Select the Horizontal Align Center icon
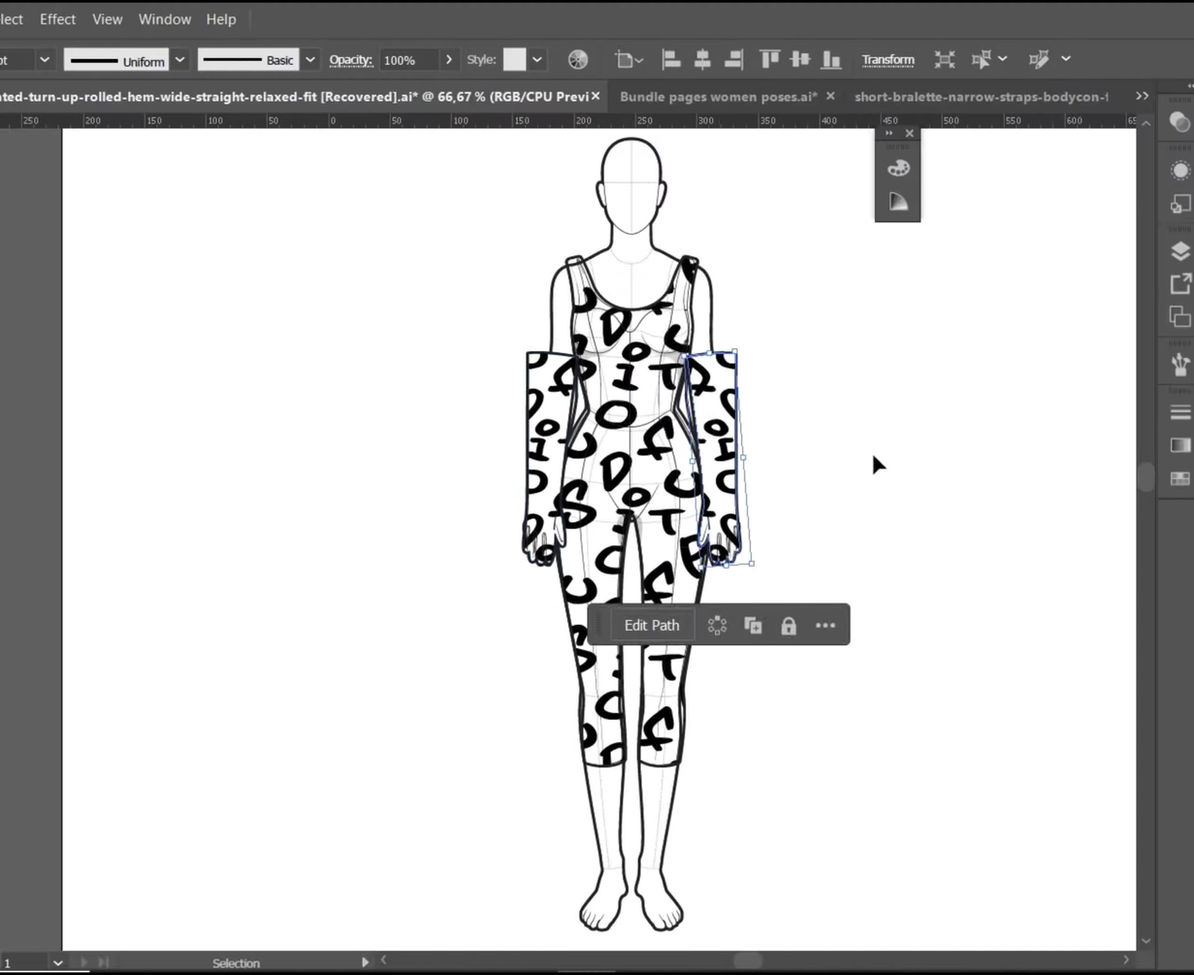Image resolution: width=1194 pixels, height=975 pixels. coord(702,59)
